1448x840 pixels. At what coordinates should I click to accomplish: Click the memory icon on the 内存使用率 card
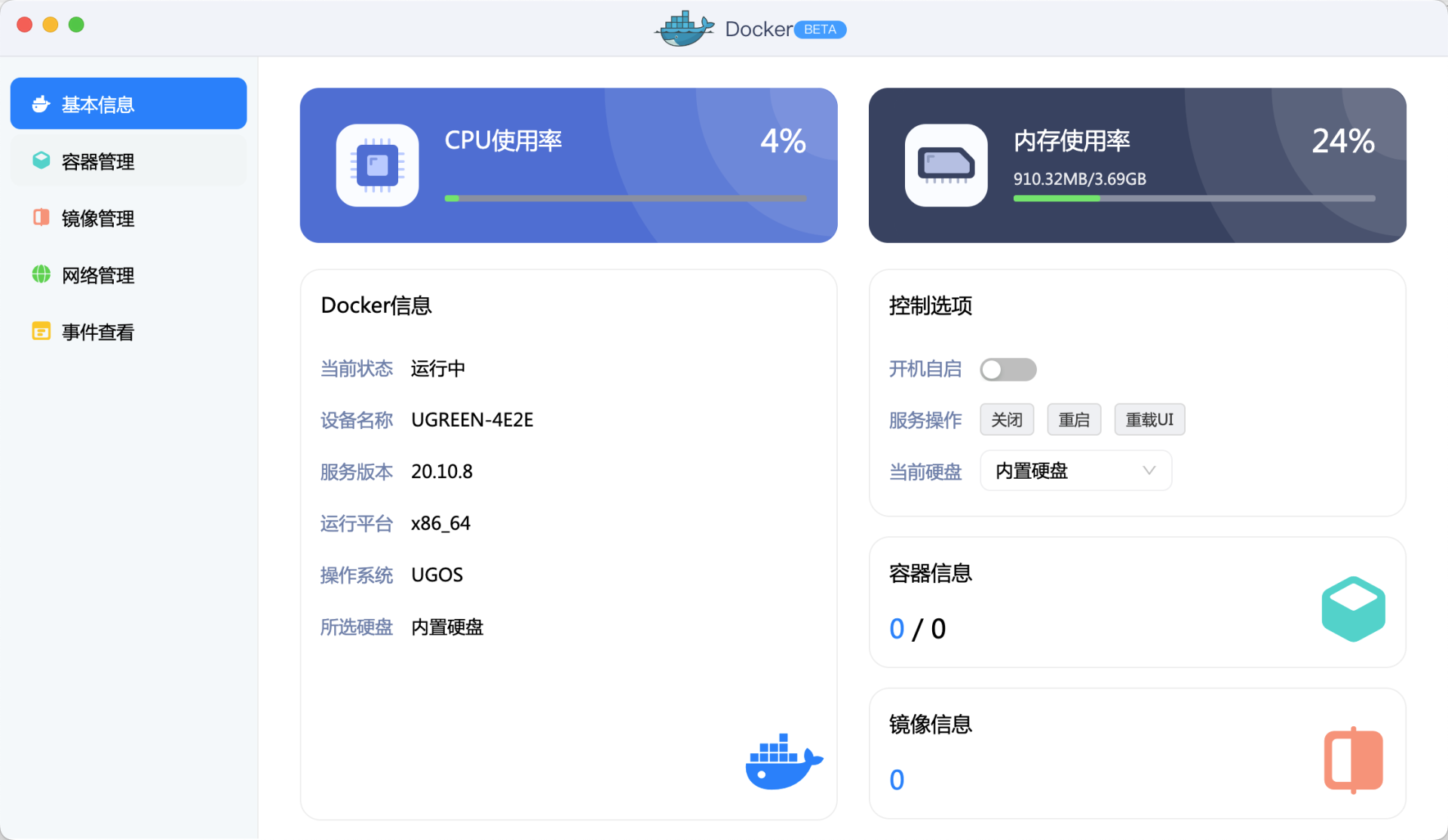coord(946,164)
